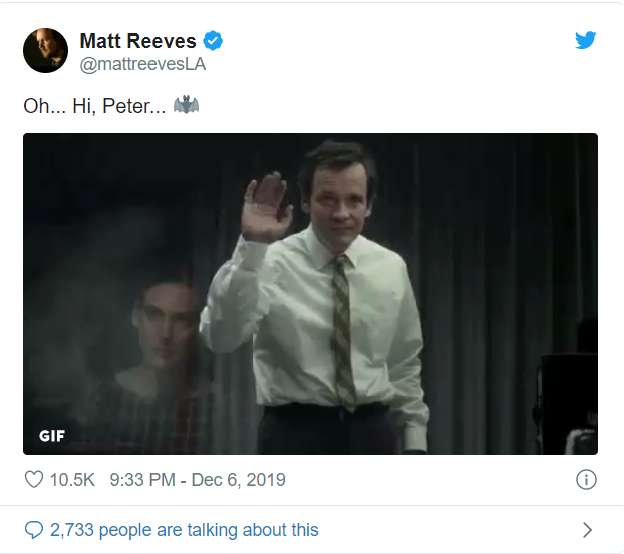
Task: Click the GIF badge on the media
Action: 52,436
